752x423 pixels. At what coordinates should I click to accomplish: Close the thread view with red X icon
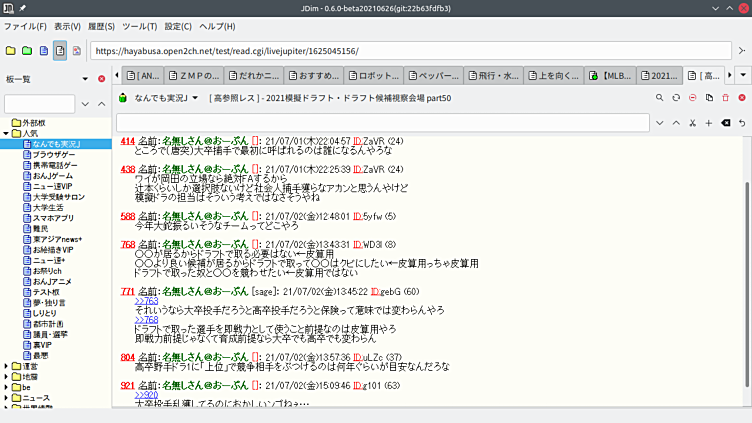[x=741, y=98]
